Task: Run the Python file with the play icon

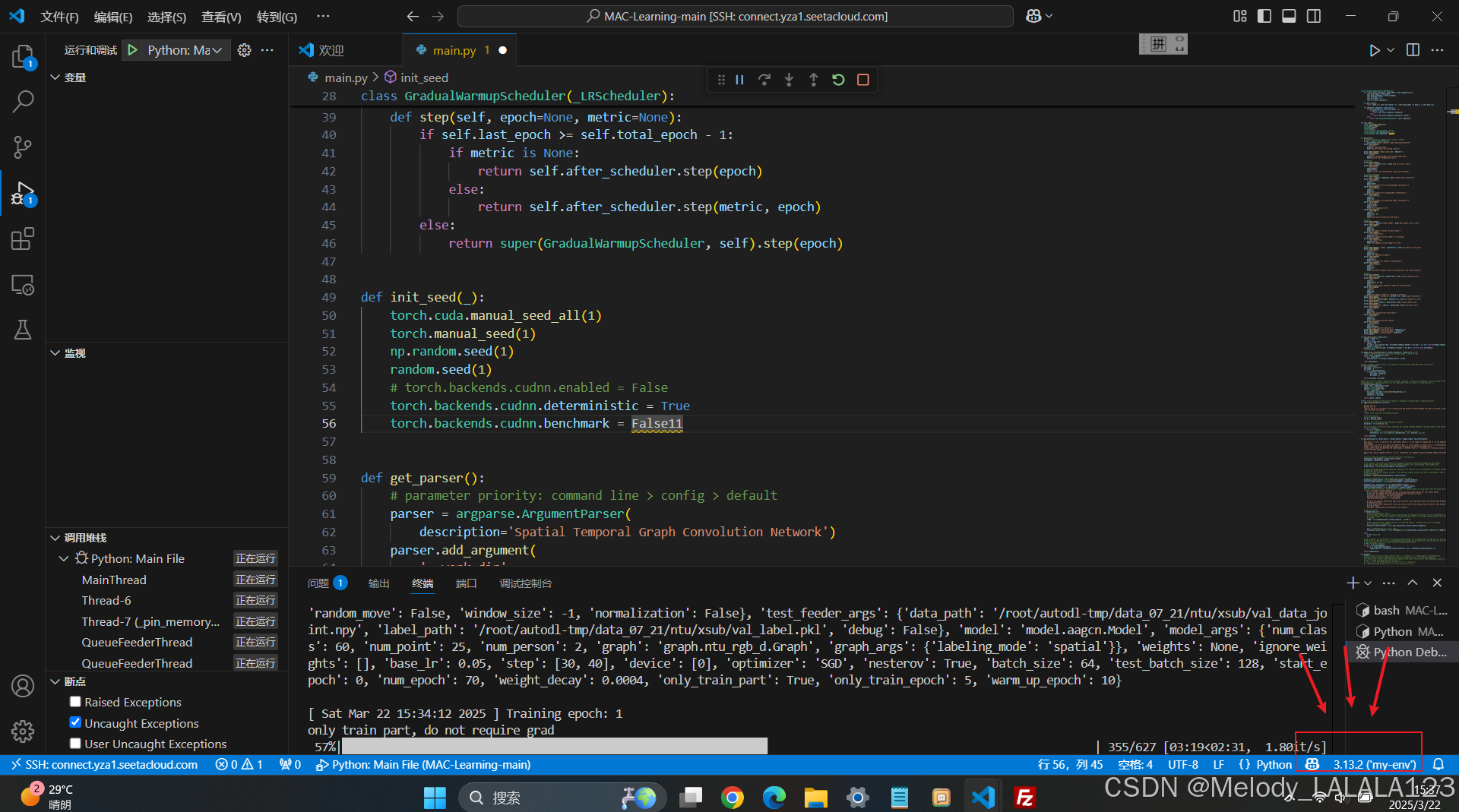Action: coord(1375,50)
